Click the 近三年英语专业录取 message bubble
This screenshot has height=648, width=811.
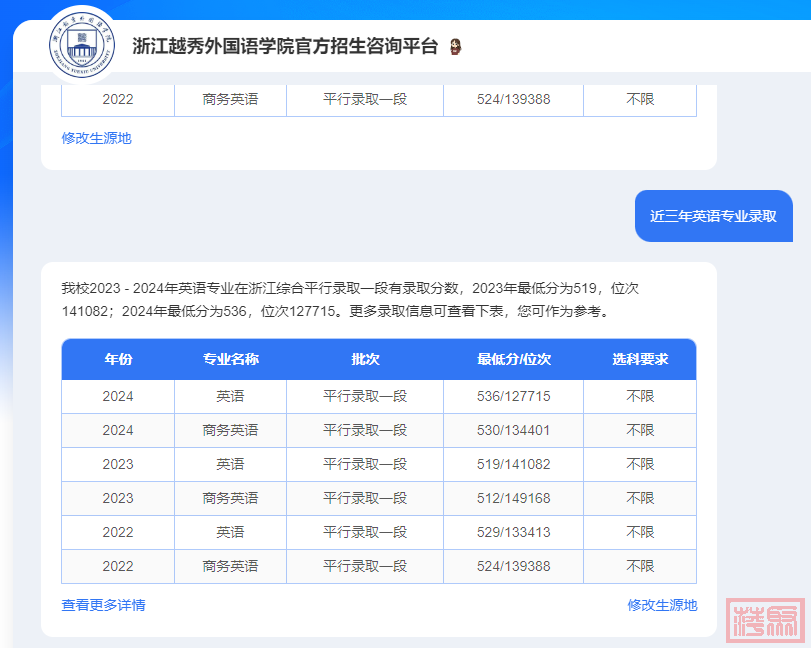[x=713, y=216]
